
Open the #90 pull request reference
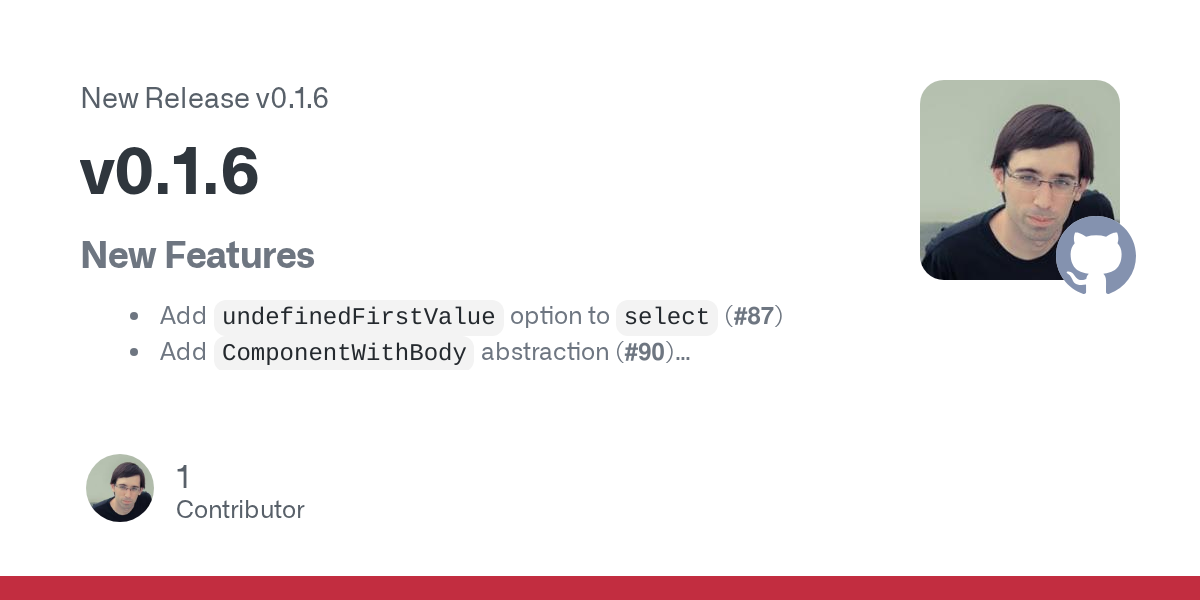tap(645, 353)
